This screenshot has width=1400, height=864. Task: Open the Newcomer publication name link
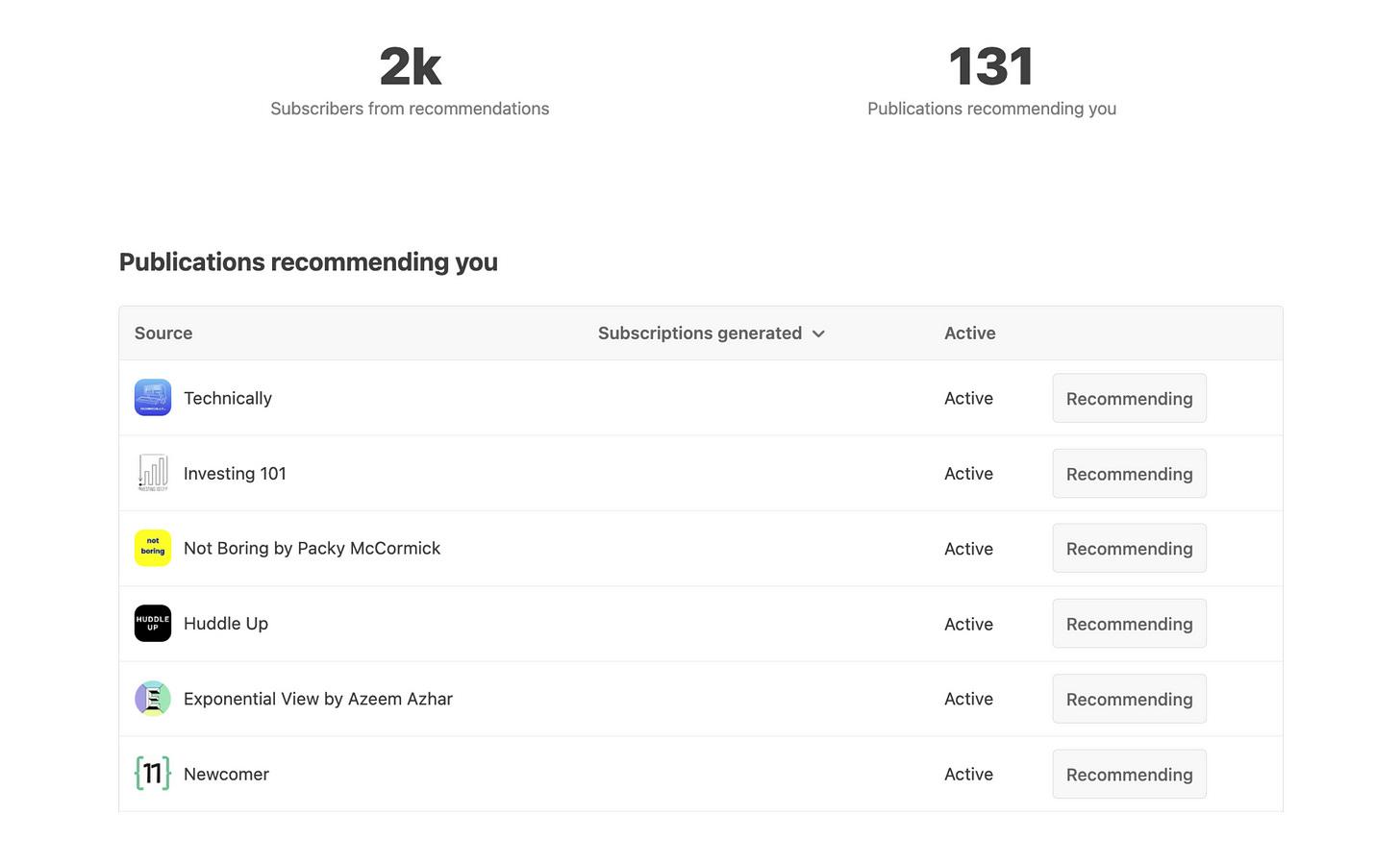tap(226, 775)
